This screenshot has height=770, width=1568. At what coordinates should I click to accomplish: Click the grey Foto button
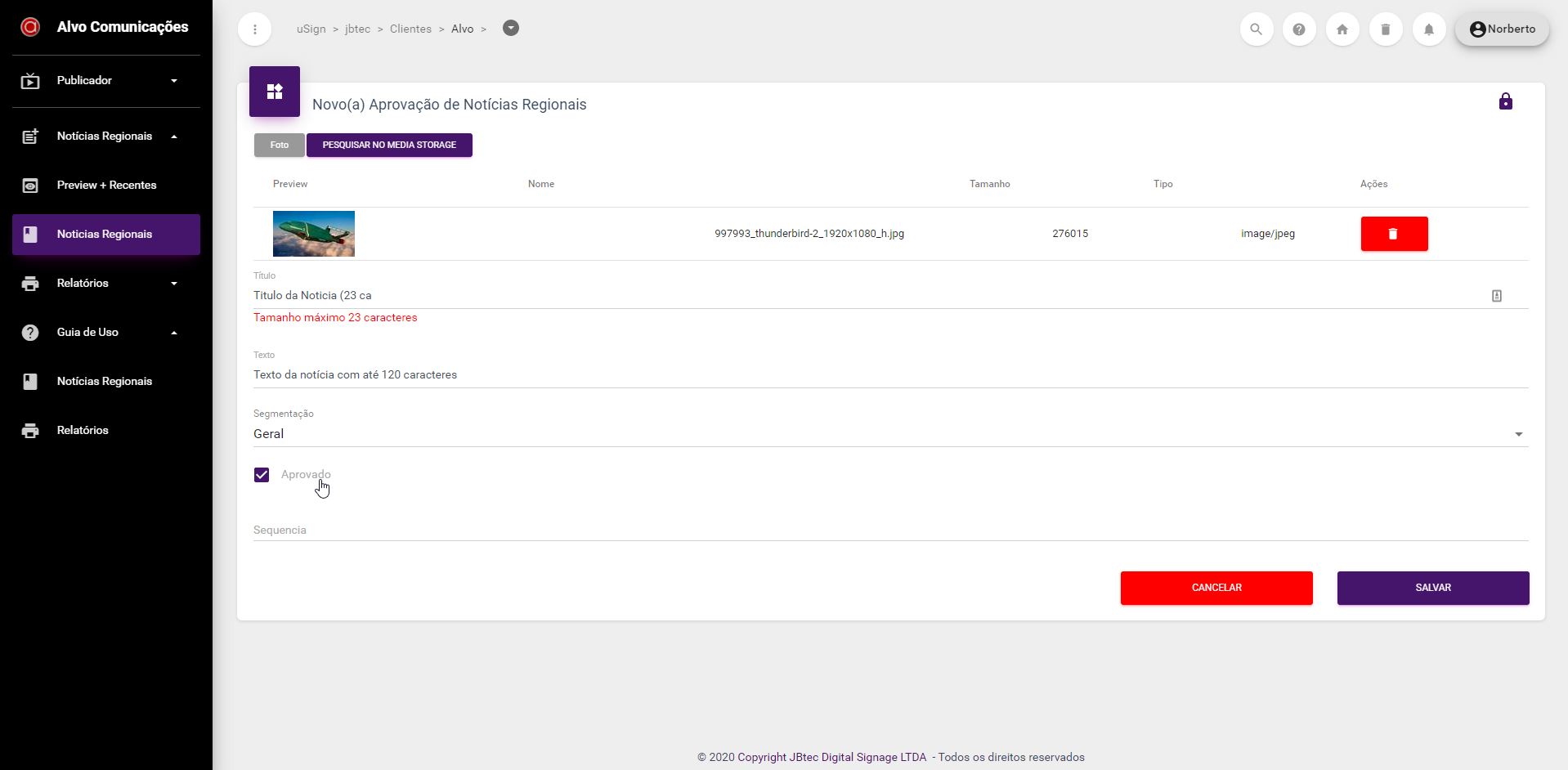280,145
